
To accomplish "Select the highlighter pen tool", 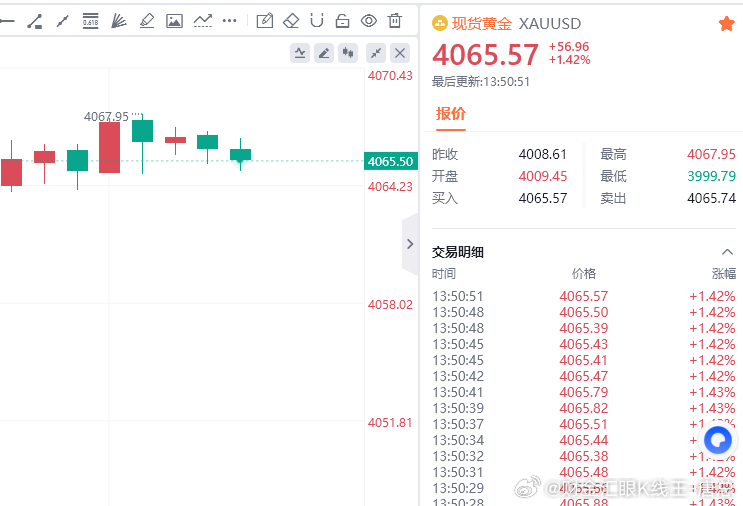I will 147,21.
